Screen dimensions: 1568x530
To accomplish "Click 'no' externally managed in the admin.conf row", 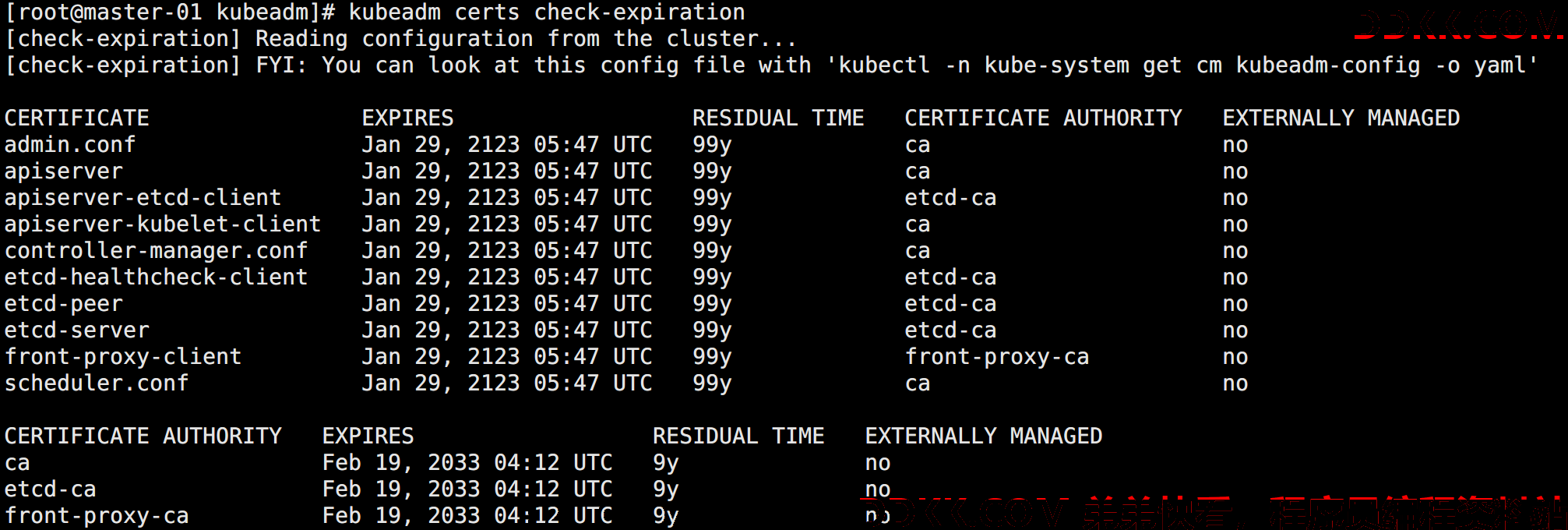I will [1235, 146].
